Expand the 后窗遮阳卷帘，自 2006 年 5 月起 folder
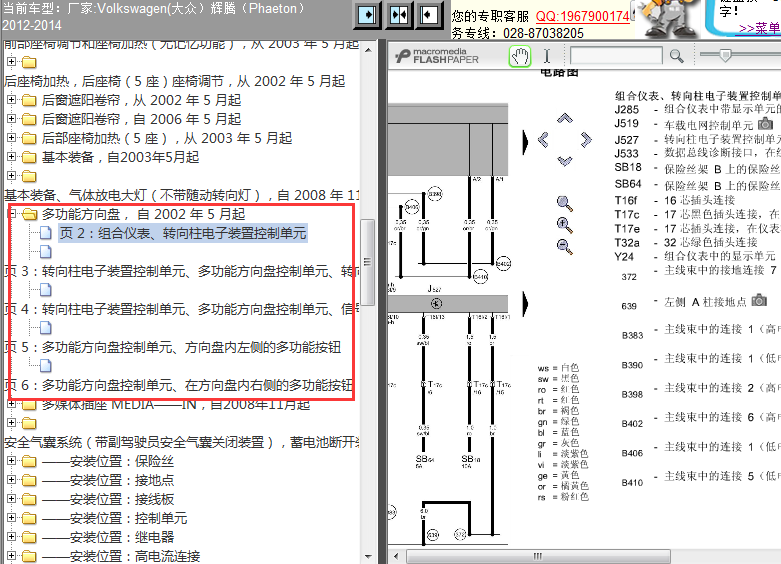Screen dimensions: 781x564 click(11, 119)
